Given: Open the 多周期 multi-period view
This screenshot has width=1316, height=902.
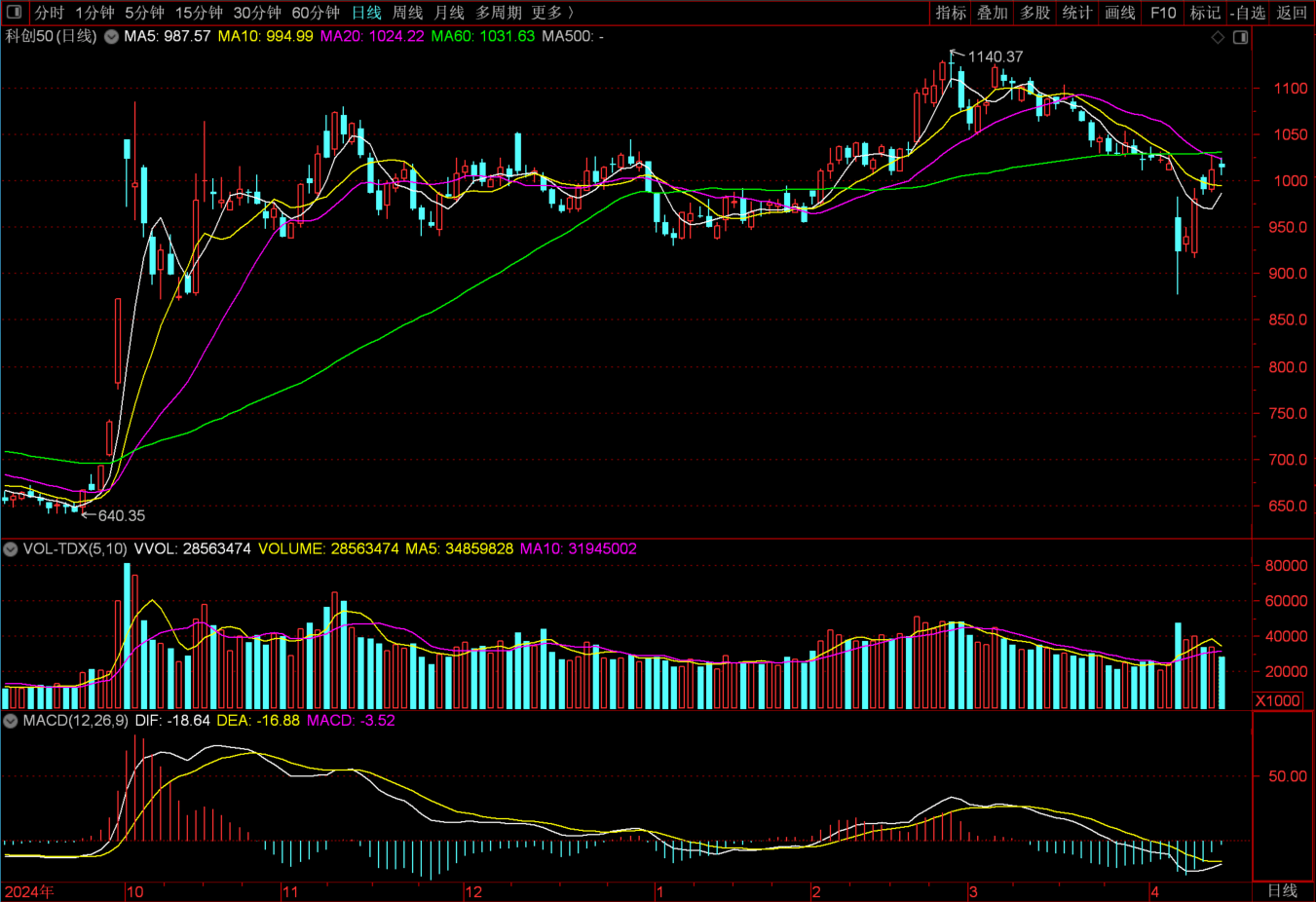Looking at the screenshot, I should point(499,13).
